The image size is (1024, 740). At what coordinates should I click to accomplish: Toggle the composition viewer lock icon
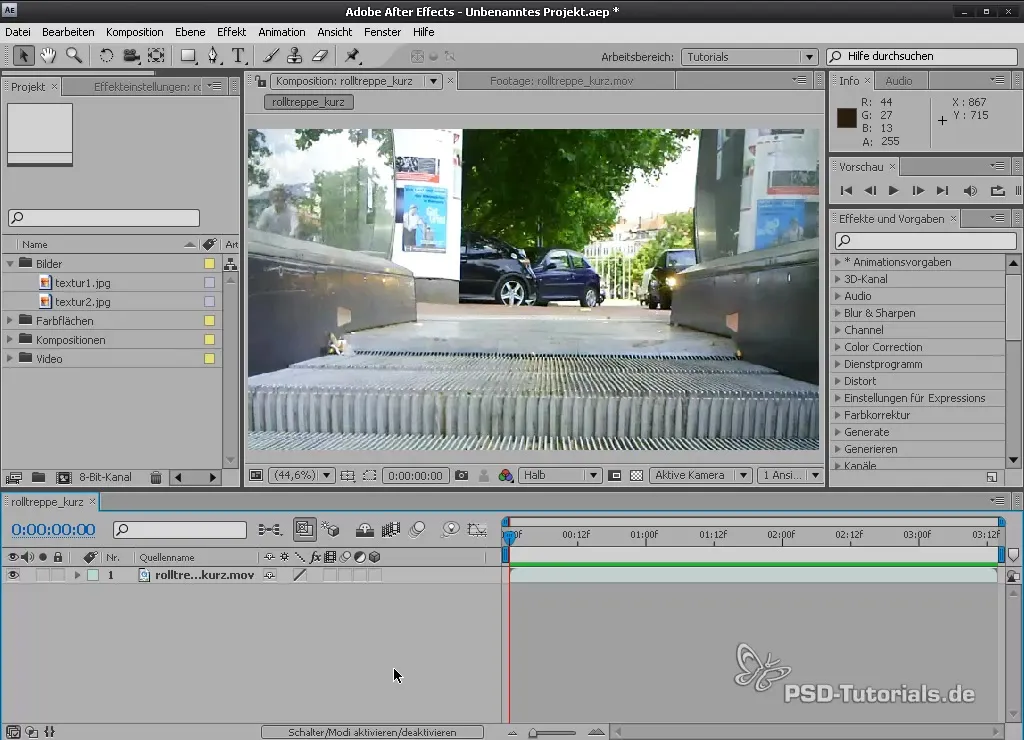pos(260,81)
